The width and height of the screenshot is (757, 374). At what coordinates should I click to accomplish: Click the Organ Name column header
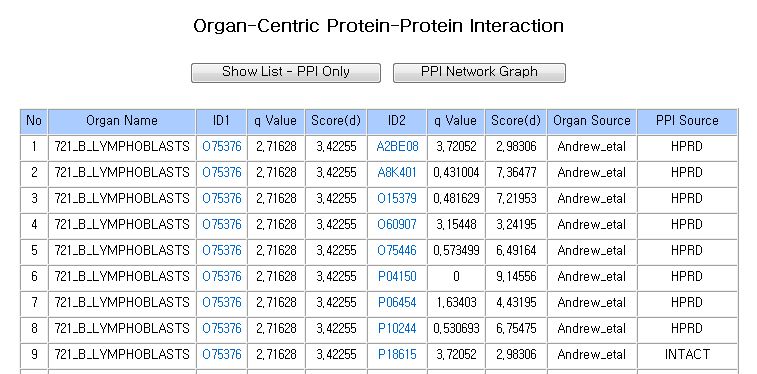122,121
